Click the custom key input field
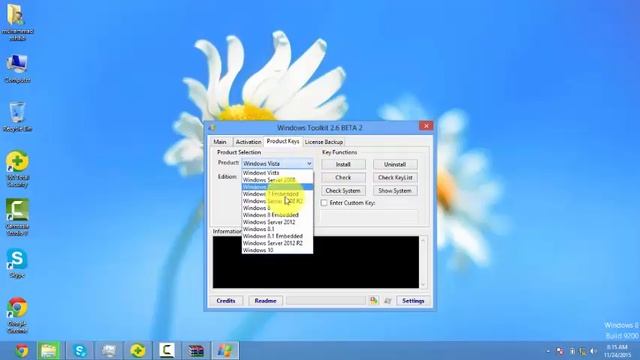Viewport: 640px width, 360px height. [x=369, y=216]
